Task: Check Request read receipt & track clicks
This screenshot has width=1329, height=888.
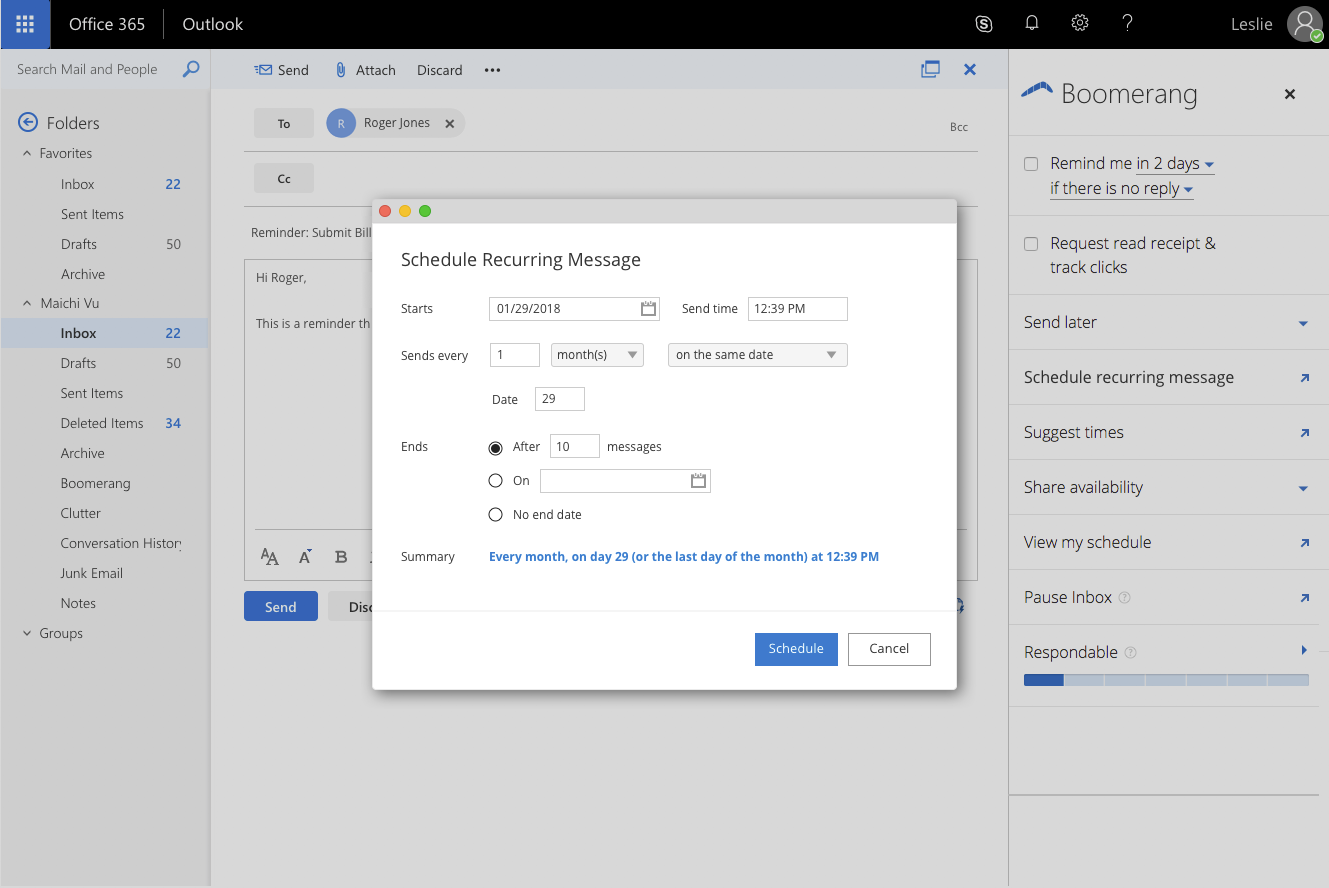Action: (x=1030, y=243)
